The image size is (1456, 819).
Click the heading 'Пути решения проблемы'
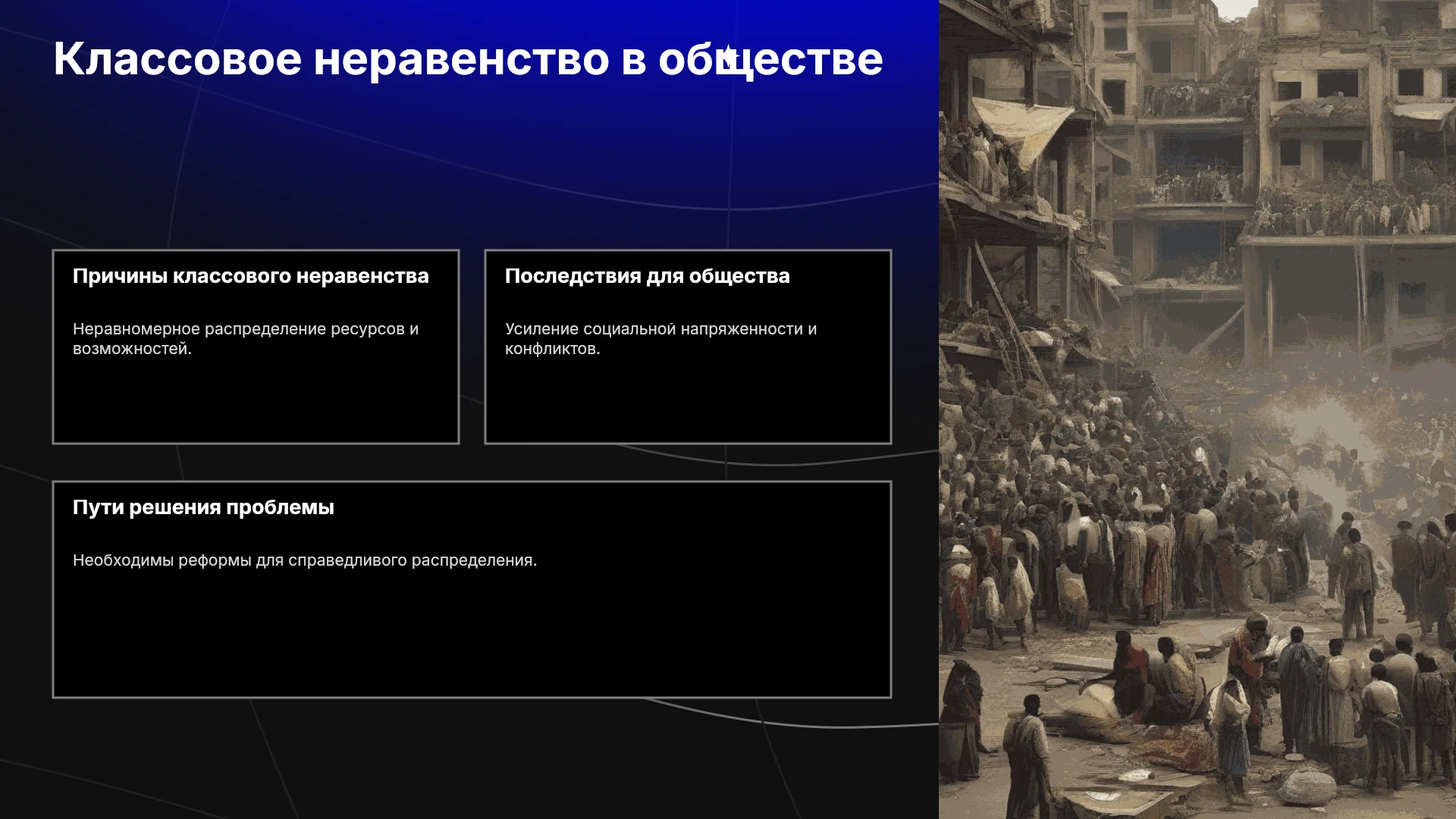203,507
